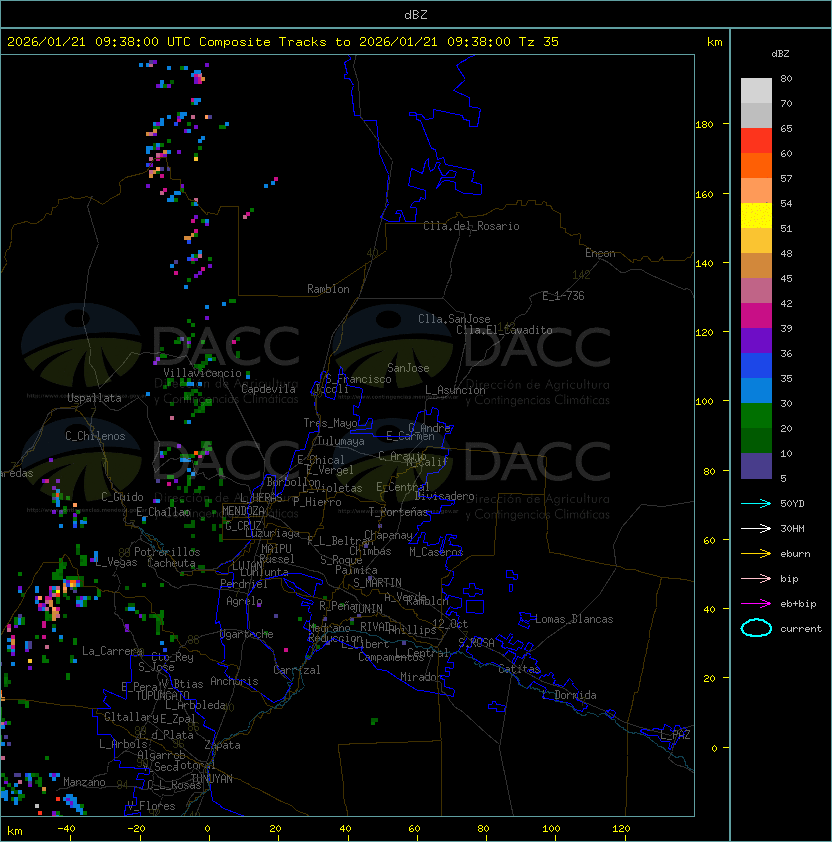
Task: Pick the purple 36–39 dBZ swatch
Action: pyautogui.click(x=756, y=341)
